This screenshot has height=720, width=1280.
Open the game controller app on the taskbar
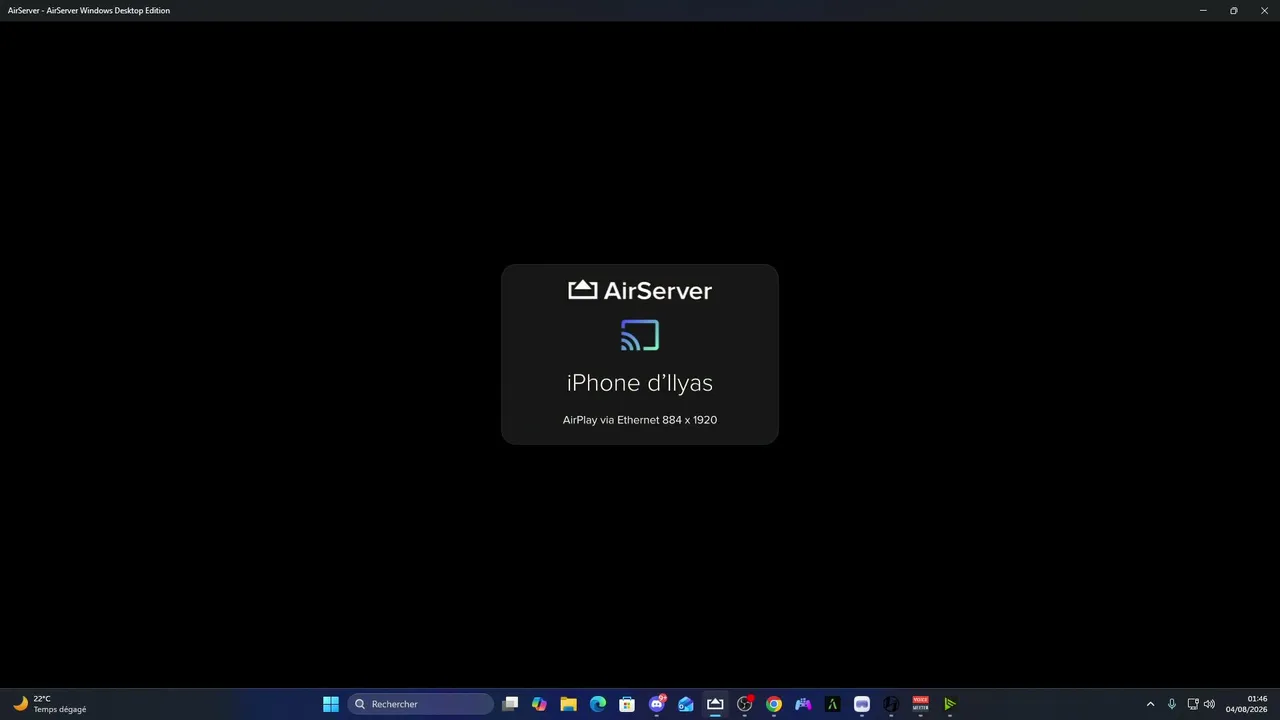pyautogui.click(x=803, y=704)
